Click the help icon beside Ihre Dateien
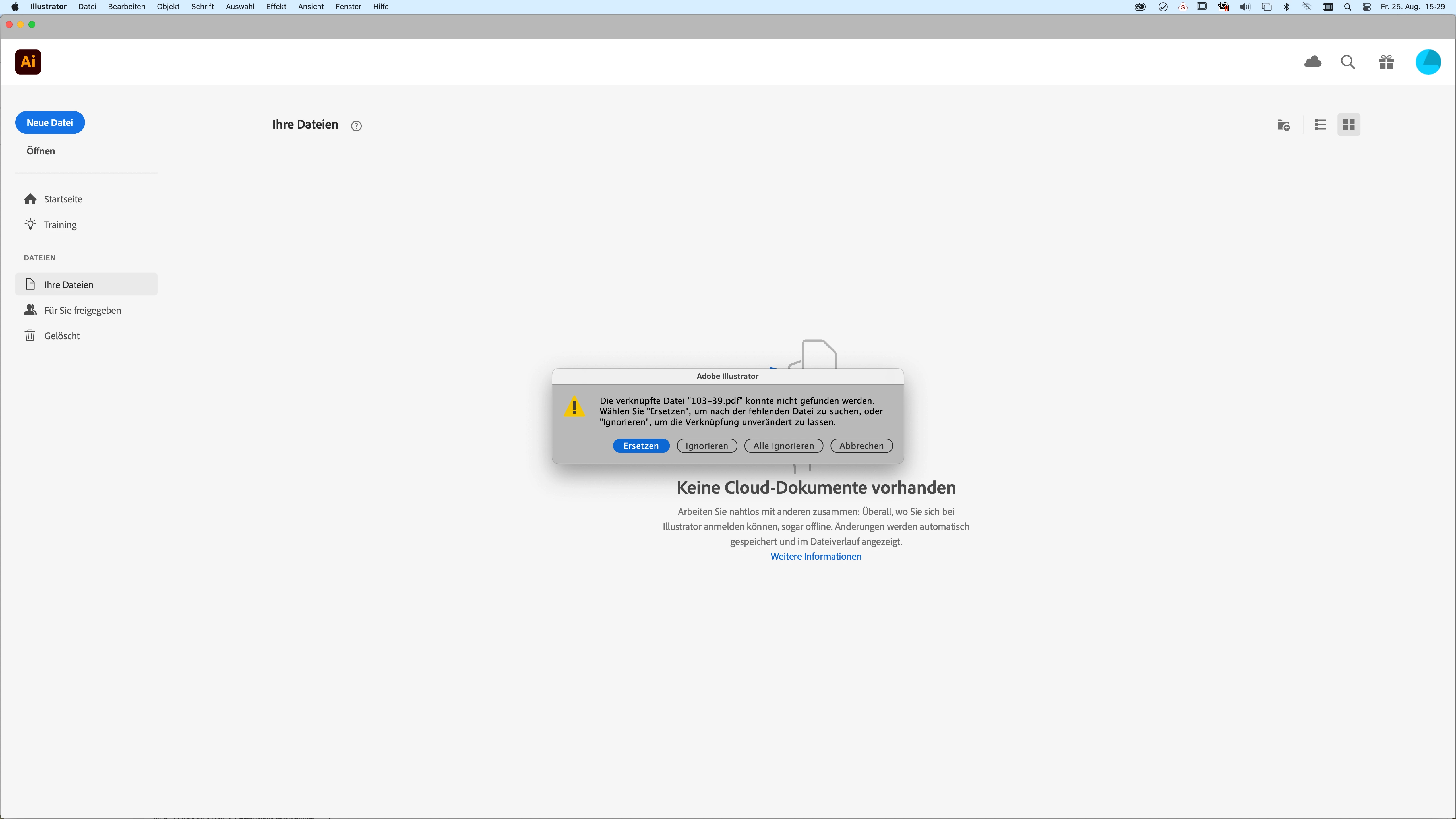The image size is (1456, 819). (x=356, y=126)
